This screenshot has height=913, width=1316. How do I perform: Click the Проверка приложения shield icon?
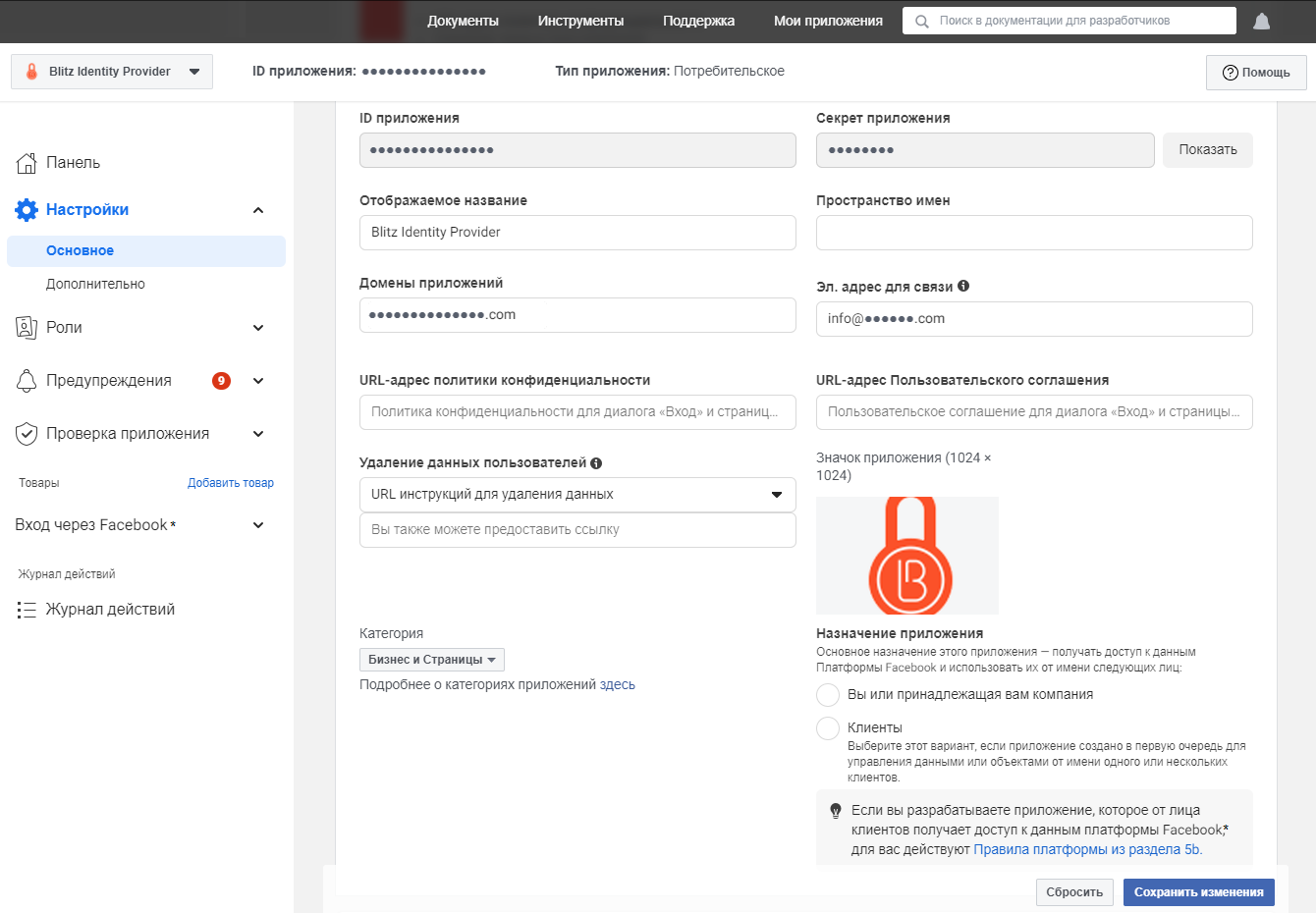coord(27,434)
